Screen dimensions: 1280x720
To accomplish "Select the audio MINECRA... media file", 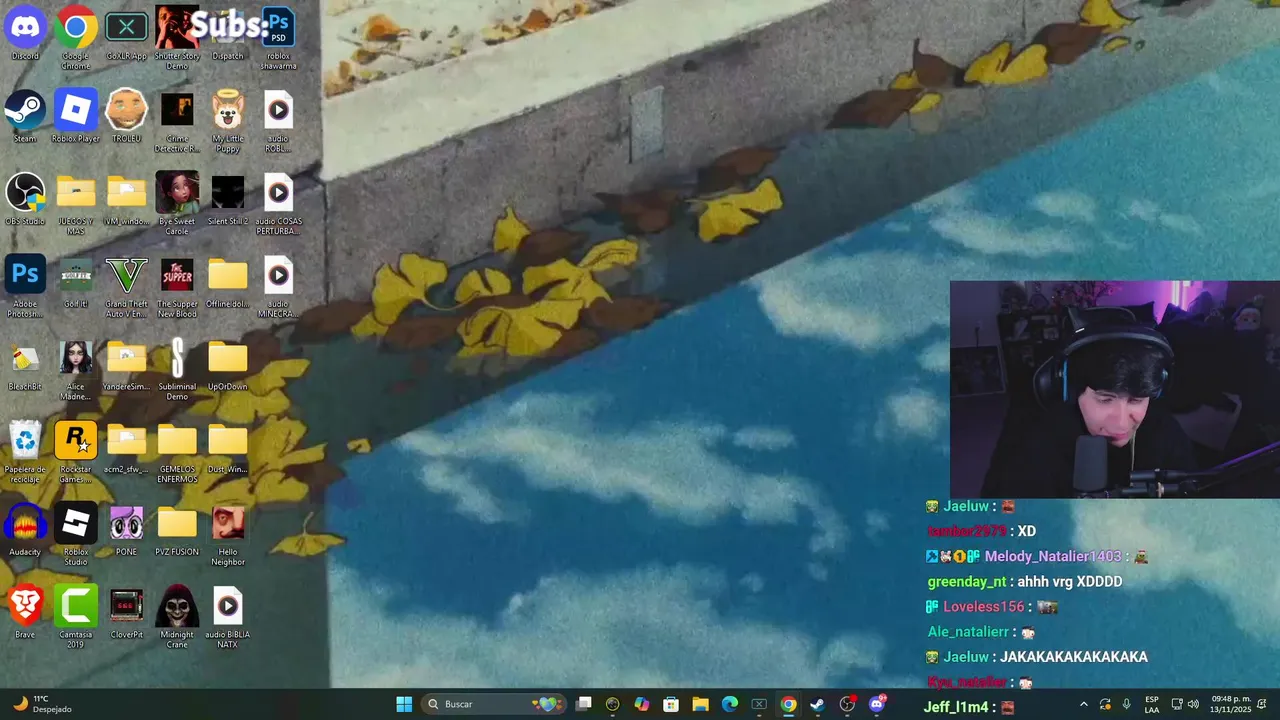I will tap(278, 287).
